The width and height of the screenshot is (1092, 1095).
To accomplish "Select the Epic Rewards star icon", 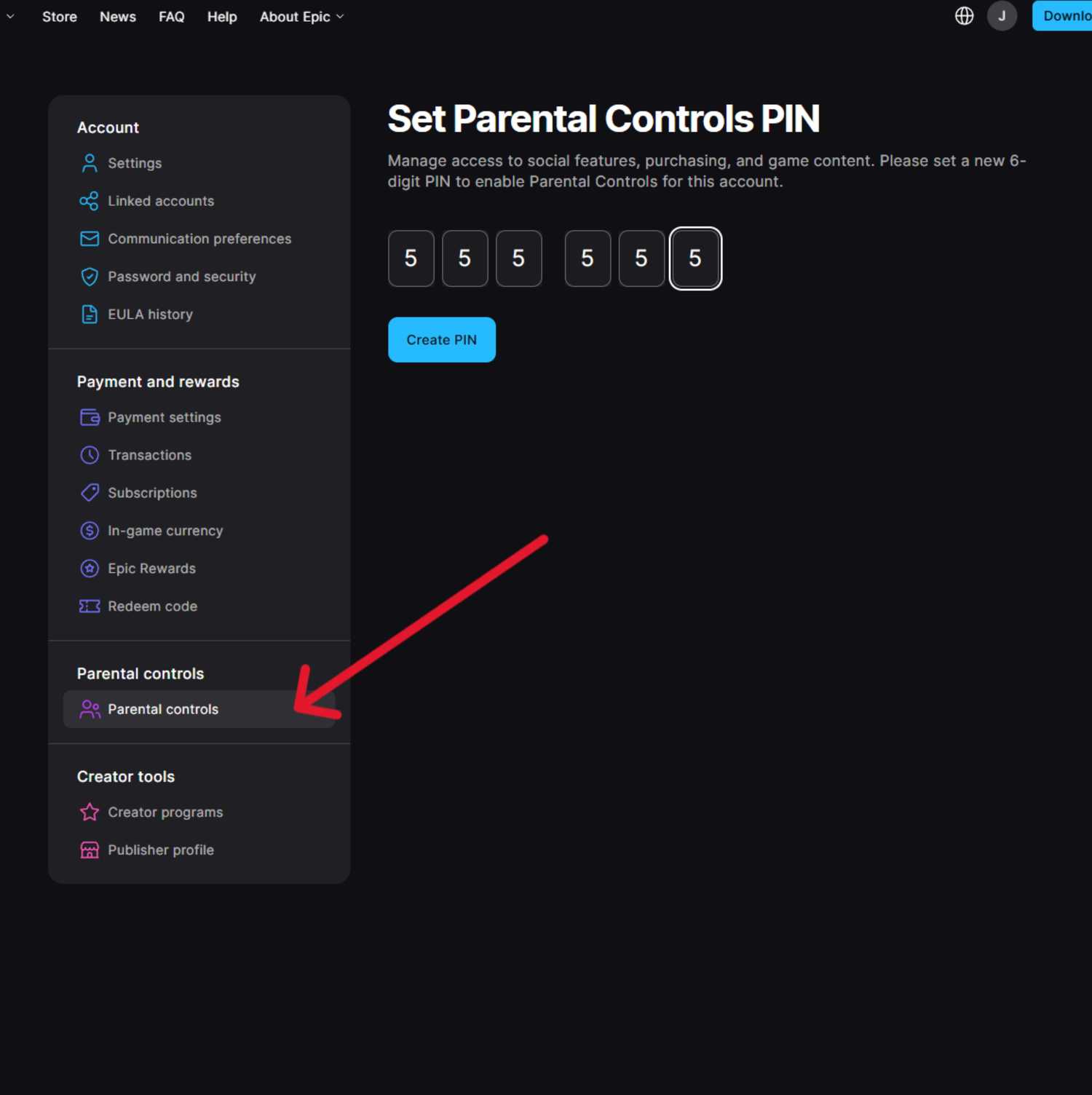I will click(x=89, y=568).
